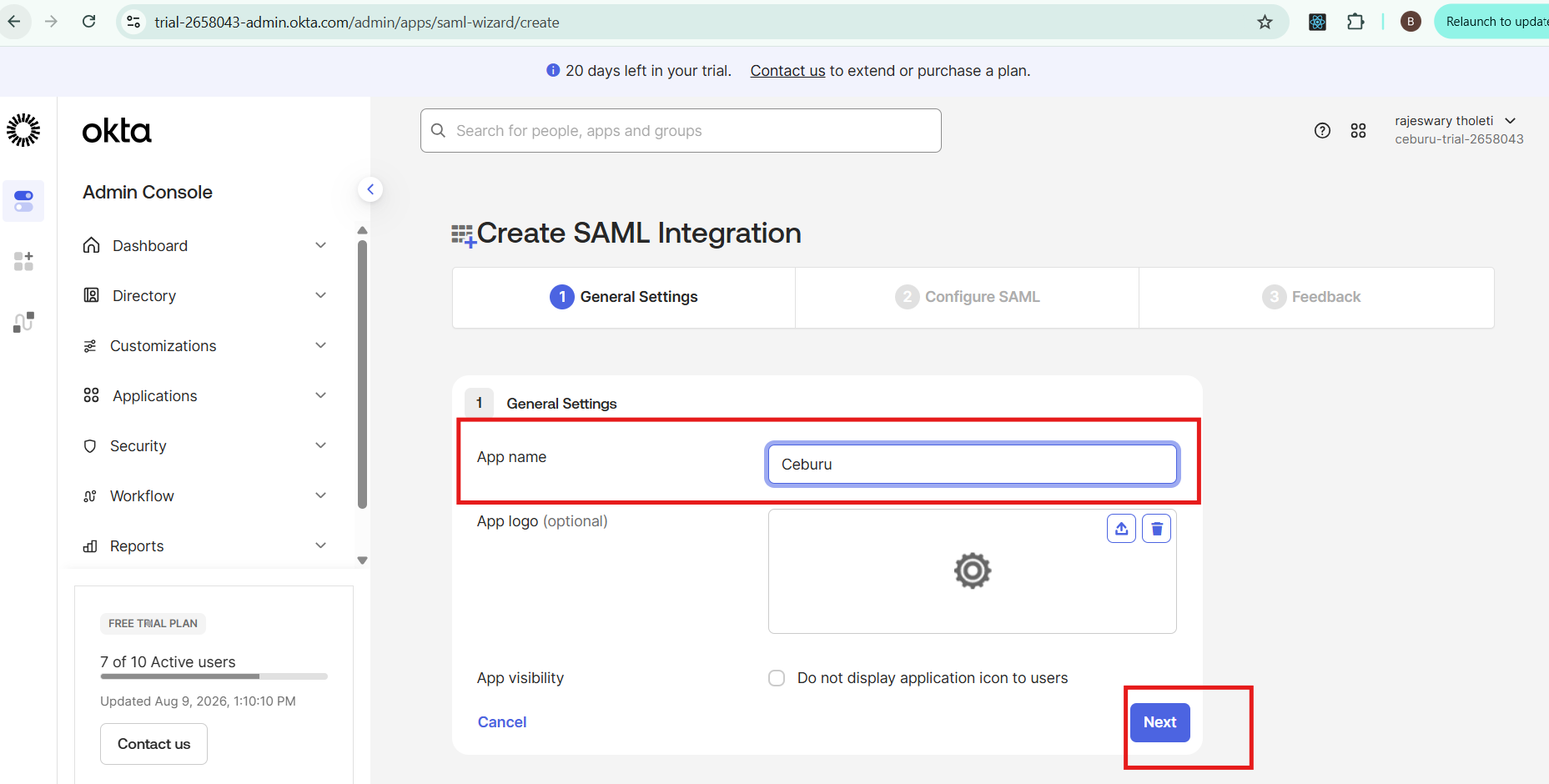Select the General Settings step tab
Viewport: 1549px width, 784px height.
point(624,297)
